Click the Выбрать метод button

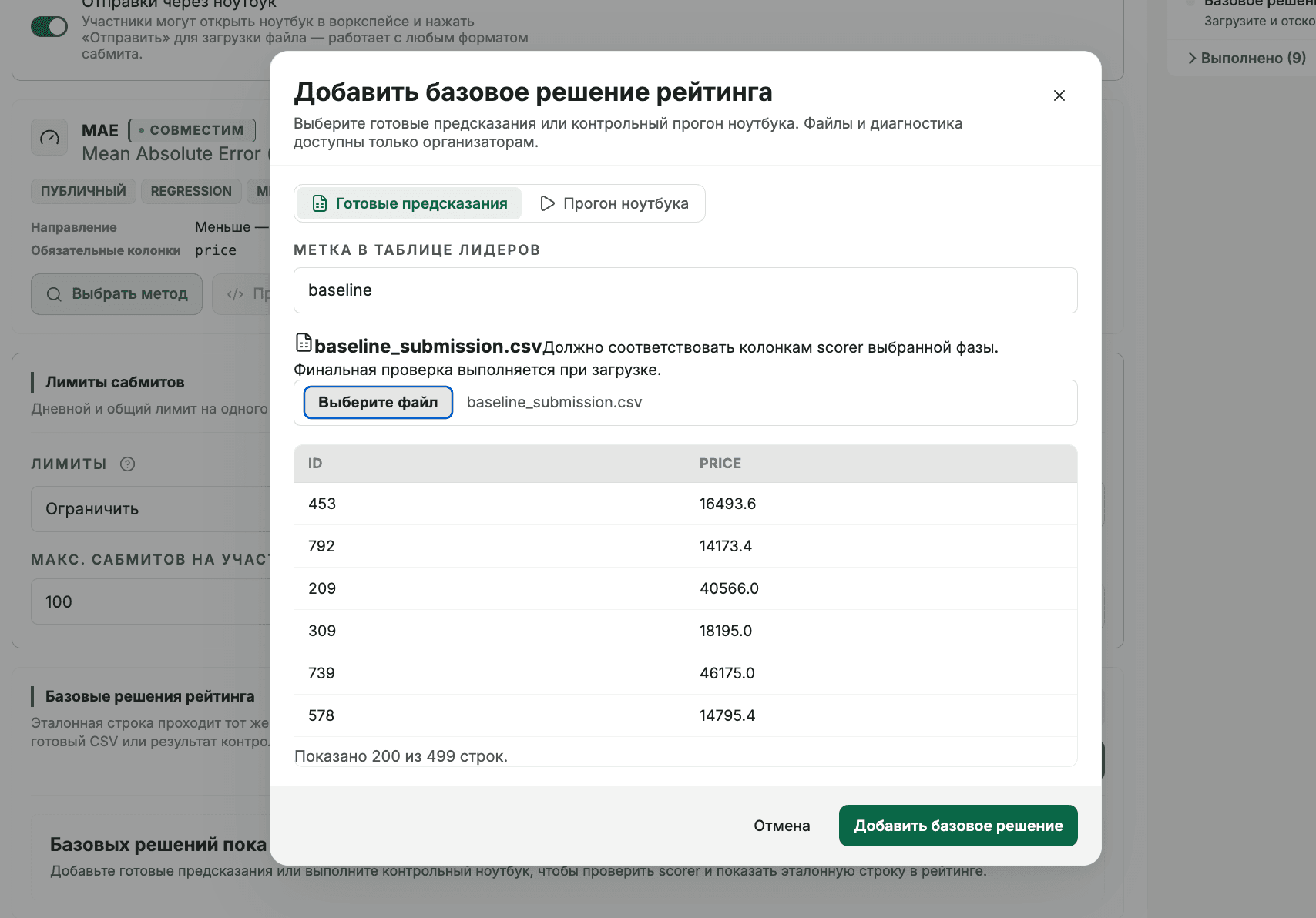pyautogui.click(x=116, y=294)
